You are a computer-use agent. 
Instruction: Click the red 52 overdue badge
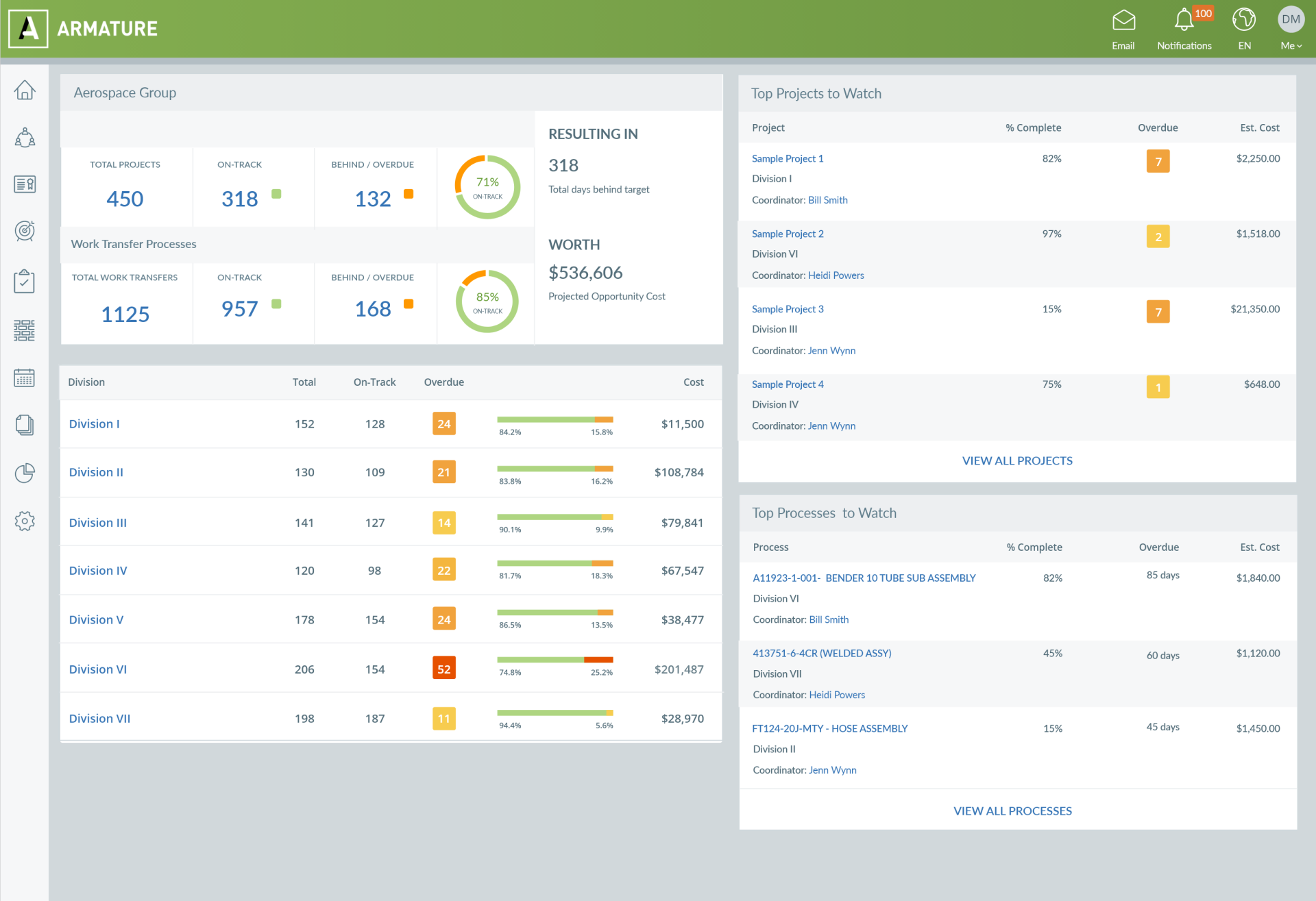tap(444, 669)
